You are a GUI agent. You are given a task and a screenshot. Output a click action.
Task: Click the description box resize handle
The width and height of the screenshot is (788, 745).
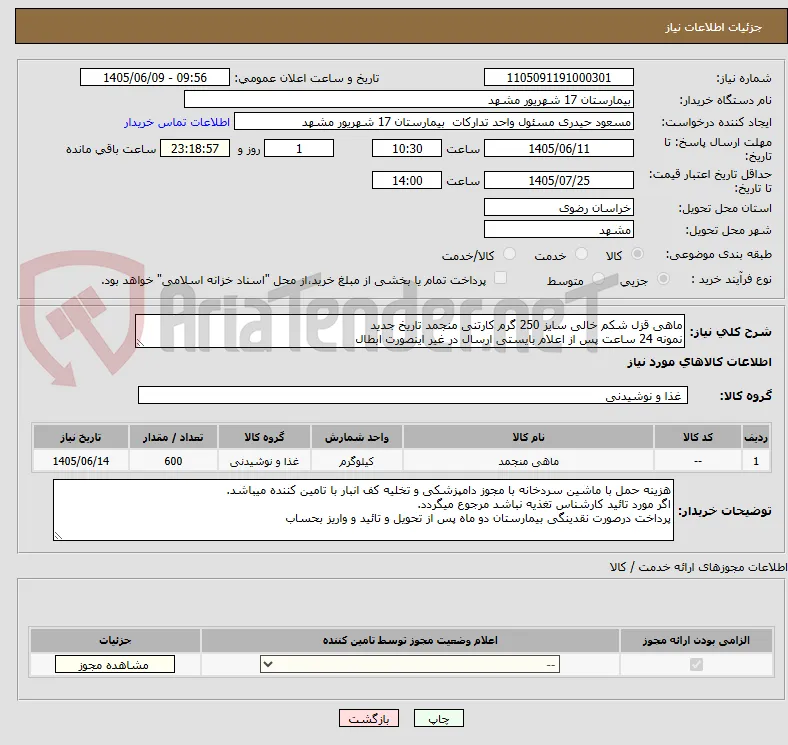[140, 342]
